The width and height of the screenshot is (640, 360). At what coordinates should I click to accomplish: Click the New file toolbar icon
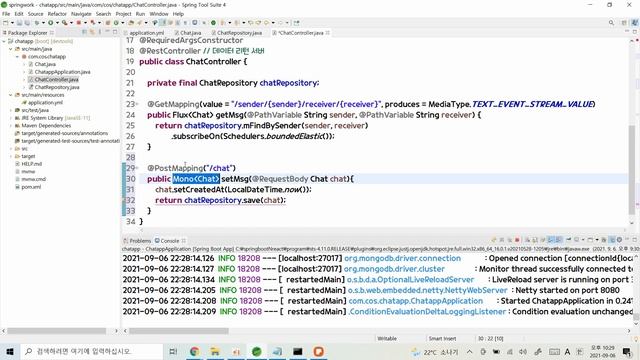tap(6, 23)
